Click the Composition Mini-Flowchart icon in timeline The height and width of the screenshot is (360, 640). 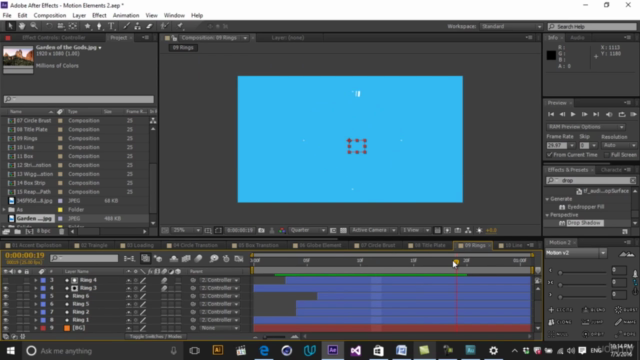point(129,258)
